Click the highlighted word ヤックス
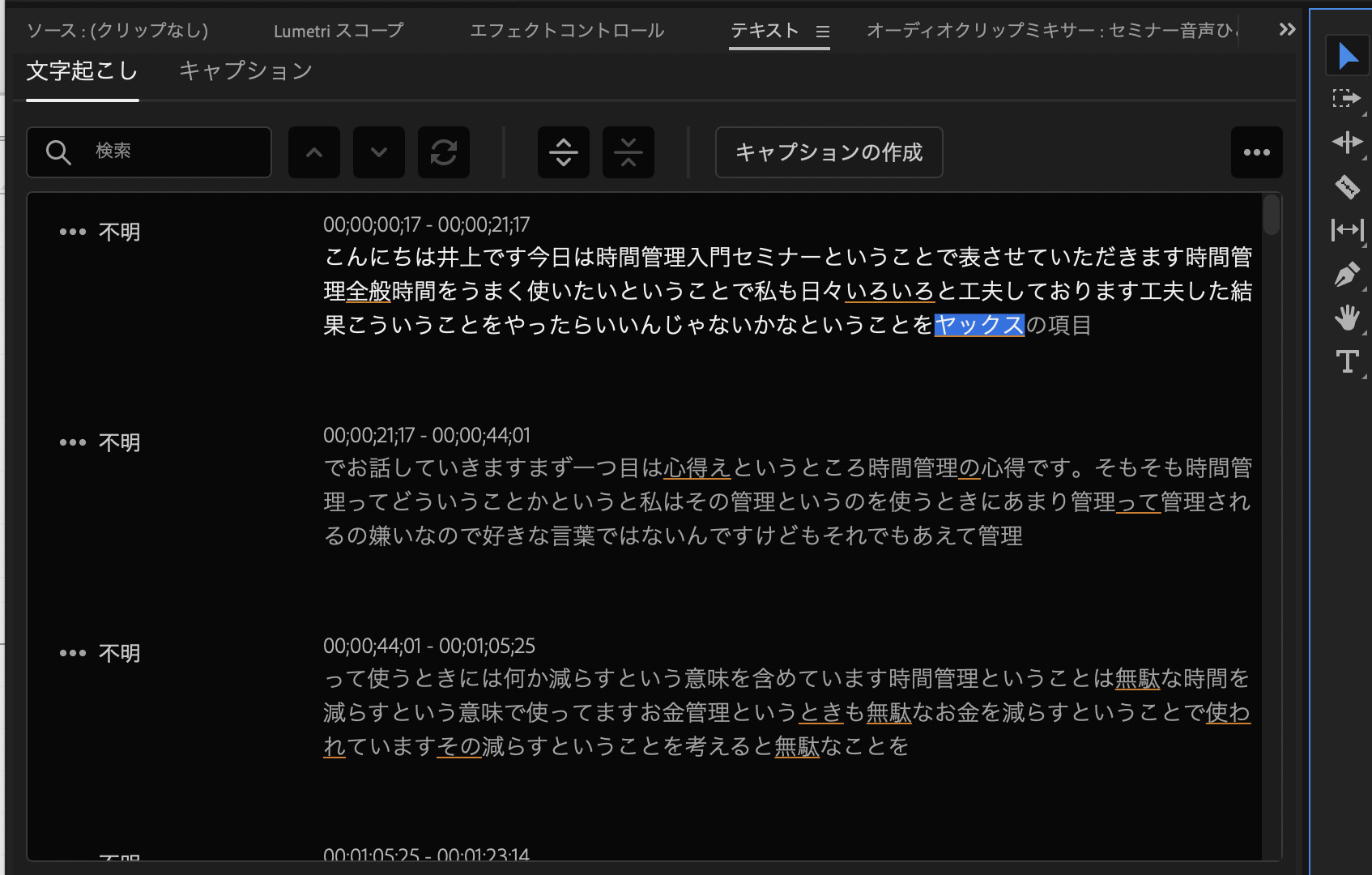The height and width of the screenshot is (875, 1372). point(980,325)
